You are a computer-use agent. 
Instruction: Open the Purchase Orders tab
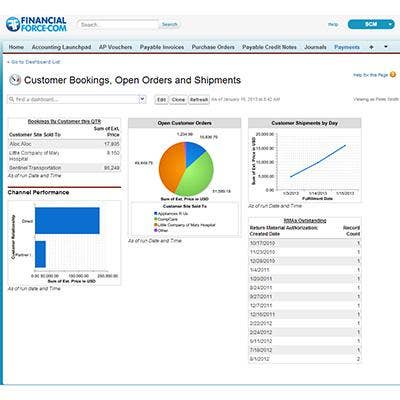(x=213, y=47)
